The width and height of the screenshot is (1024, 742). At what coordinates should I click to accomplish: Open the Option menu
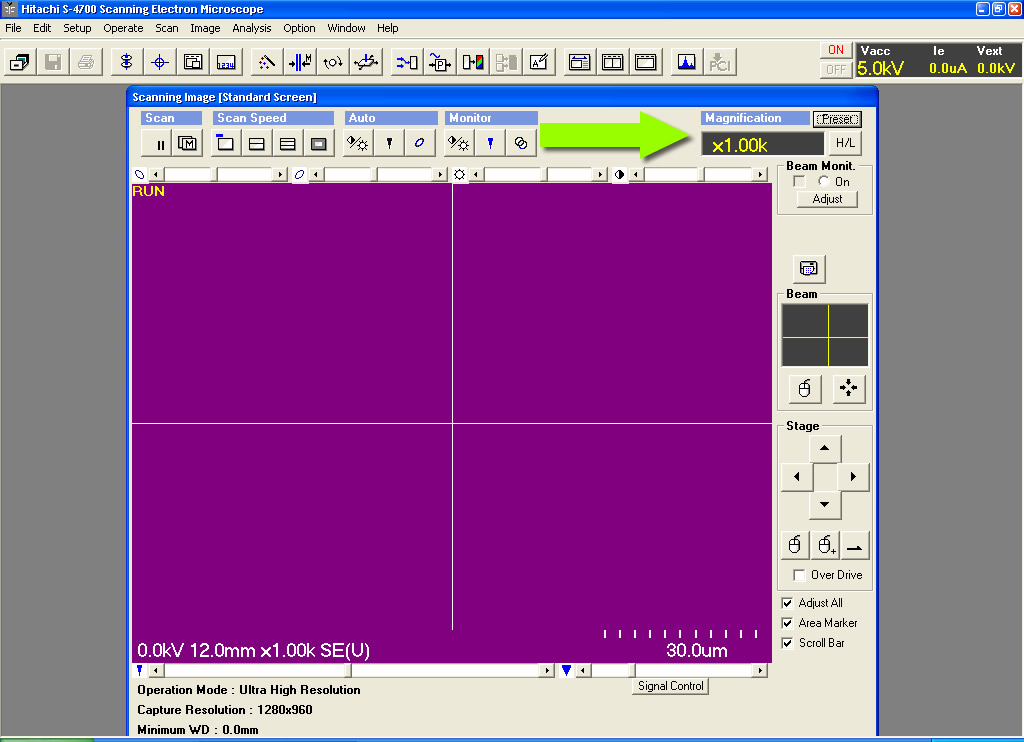coord(299,28)
